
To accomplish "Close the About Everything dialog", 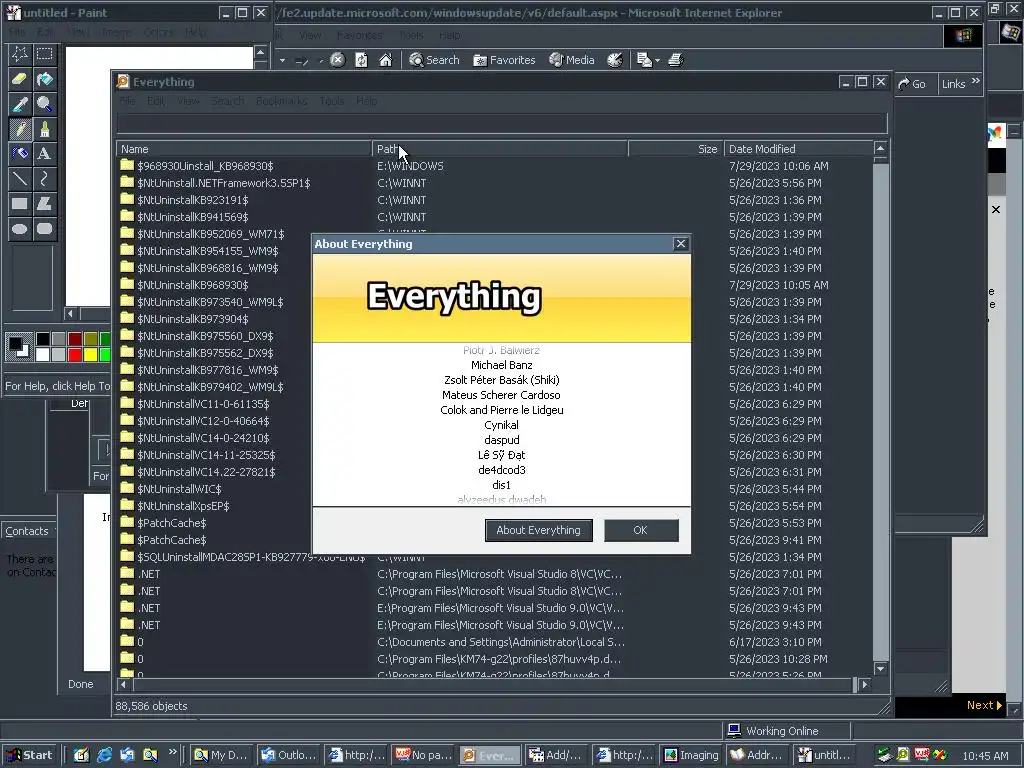I will (680, 244).
